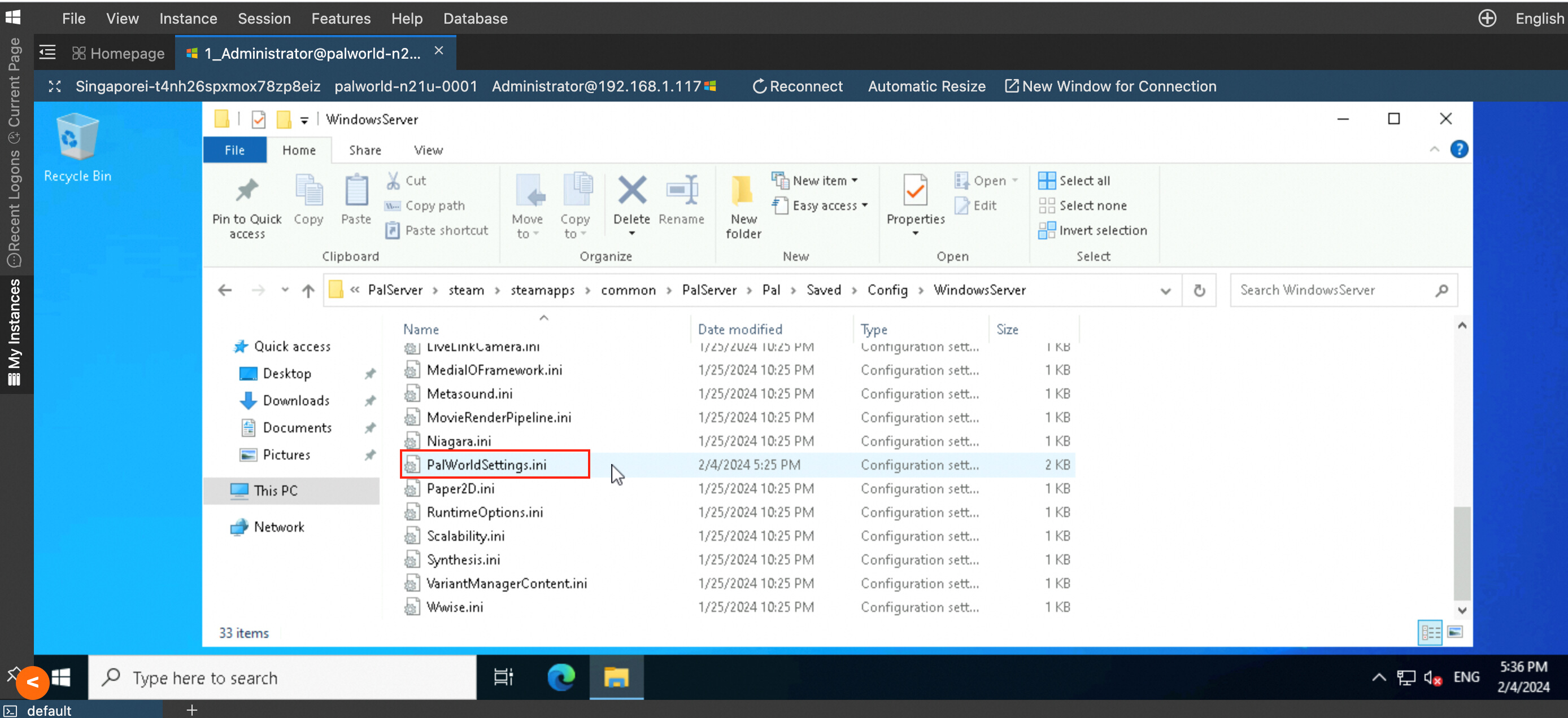Click File Explorer taskbar icon
The width and height of the screenshot is (1568, 718).
point(616,677)
